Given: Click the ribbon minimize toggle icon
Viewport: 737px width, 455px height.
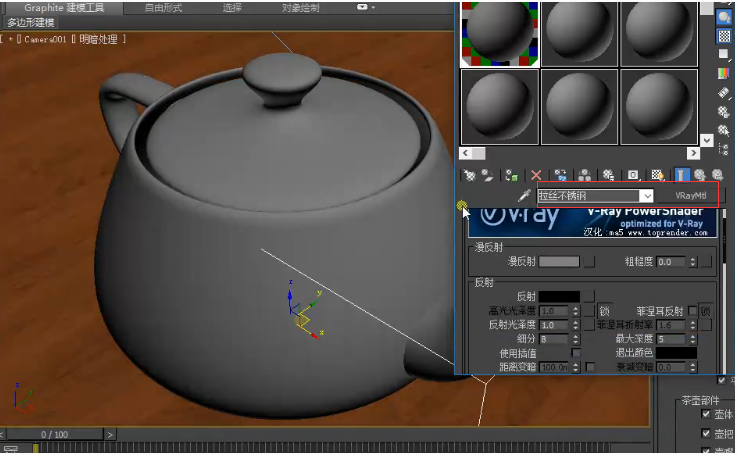Looking at the screenshot, I should coord(362,7).
